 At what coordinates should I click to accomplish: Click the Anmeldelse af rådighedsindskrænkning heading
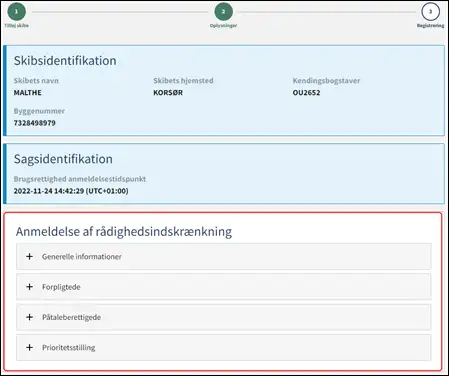[124, 231]
